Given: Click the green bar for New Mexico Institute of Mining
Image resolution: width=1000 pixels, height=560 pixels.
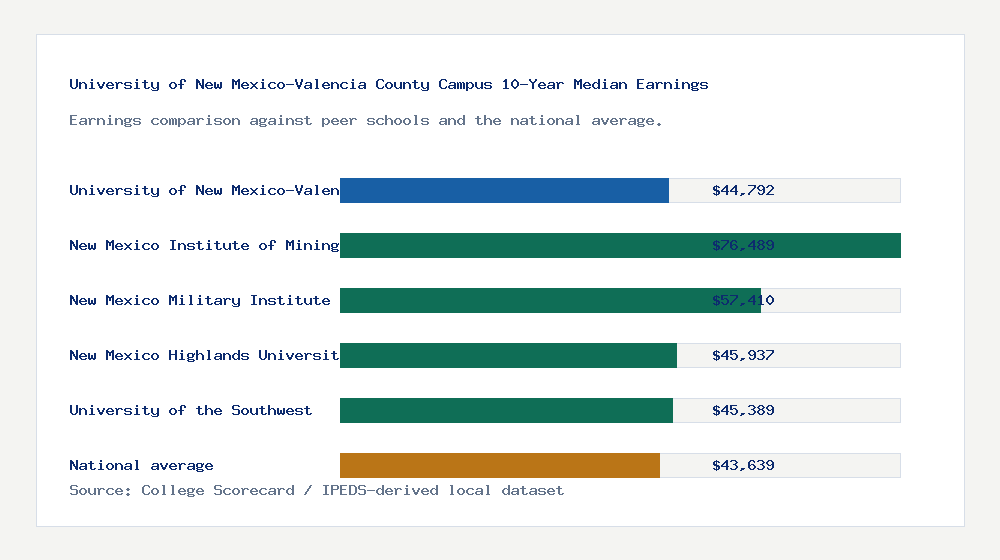Looking at the screenshot, I should [x=621, y=245].
